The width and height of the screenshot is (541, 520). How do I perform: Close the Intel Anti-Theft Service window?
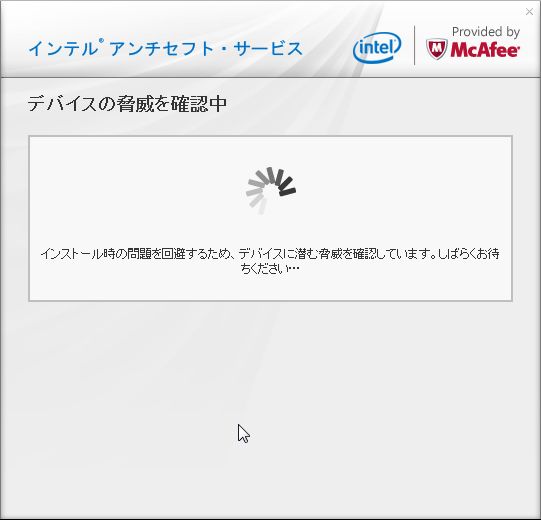(x=529, y=12)
